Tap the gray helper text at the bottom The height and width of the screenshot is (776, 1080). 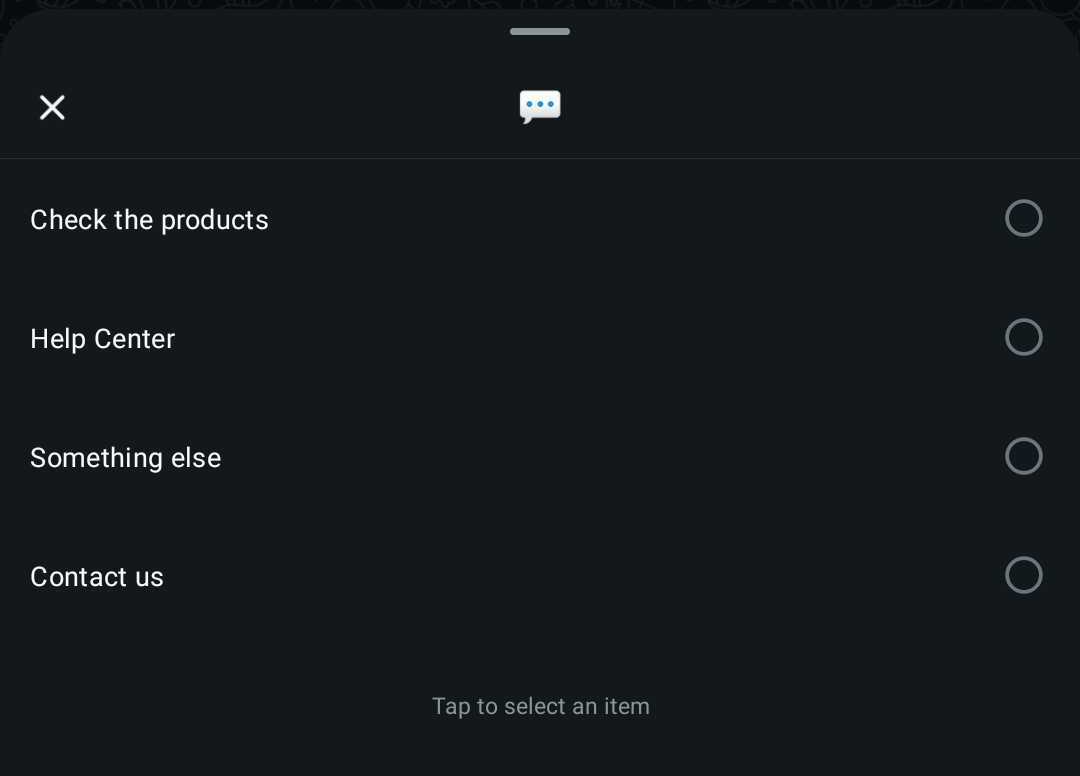(x=540, y=706)
